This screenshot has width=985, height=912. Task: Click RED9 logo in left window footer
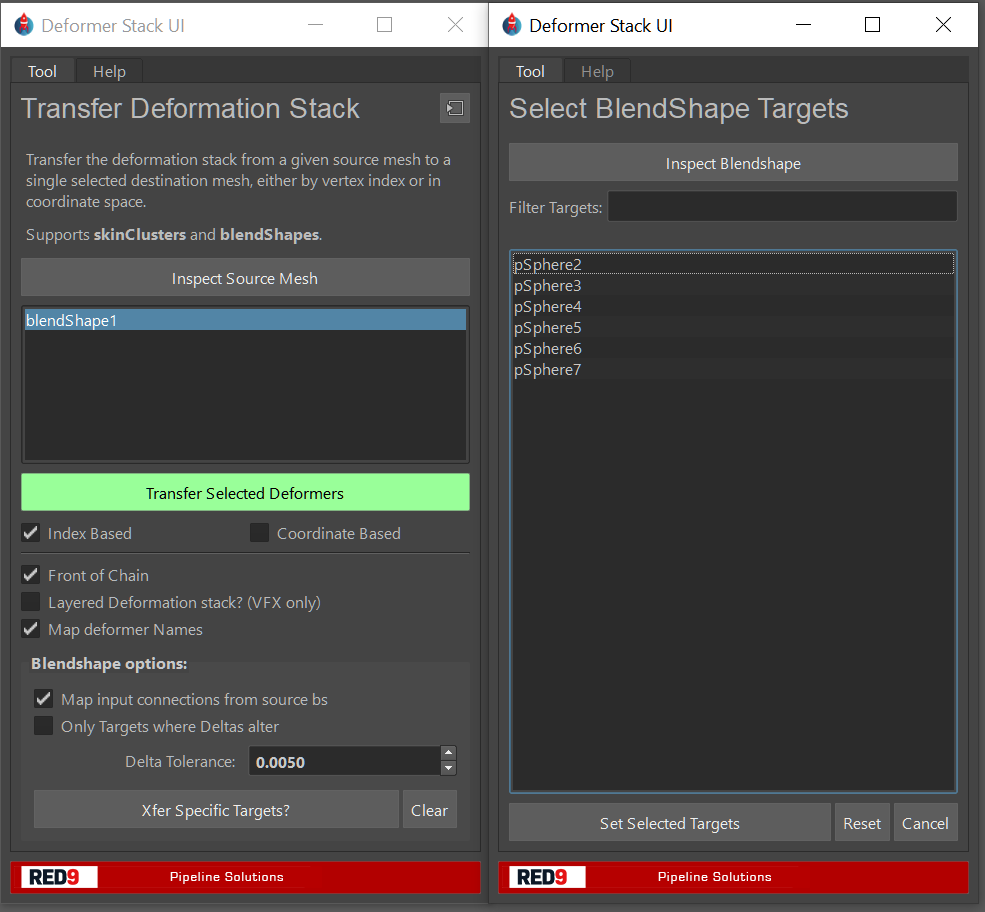[59, 877]
